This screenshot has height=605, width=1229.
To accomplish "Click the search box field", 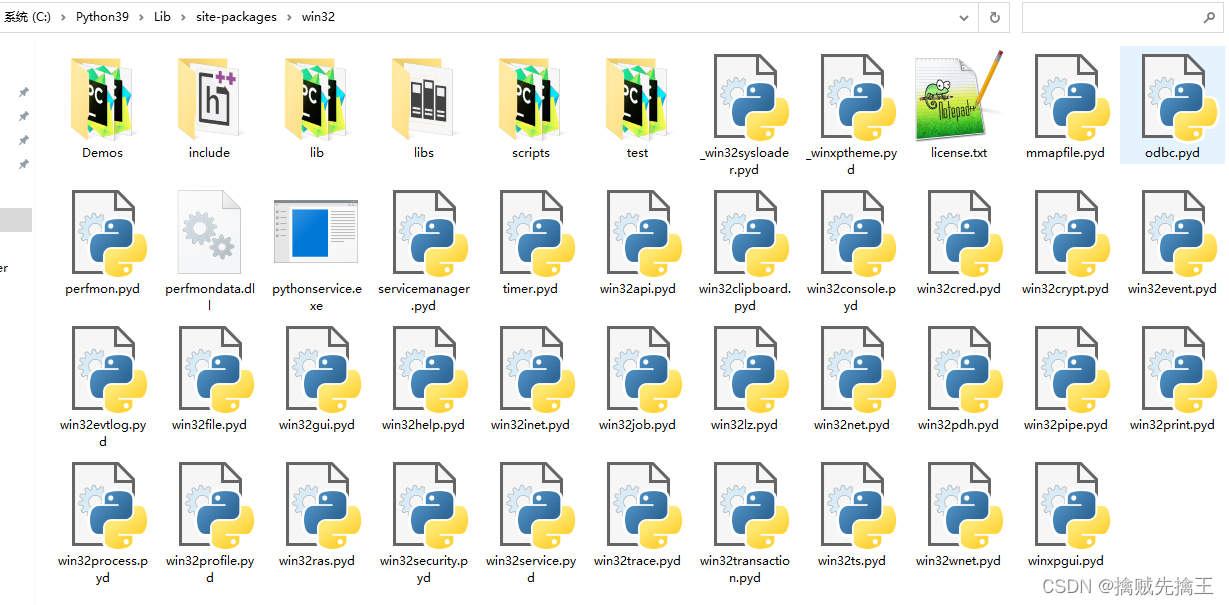I will (1123, 17).
